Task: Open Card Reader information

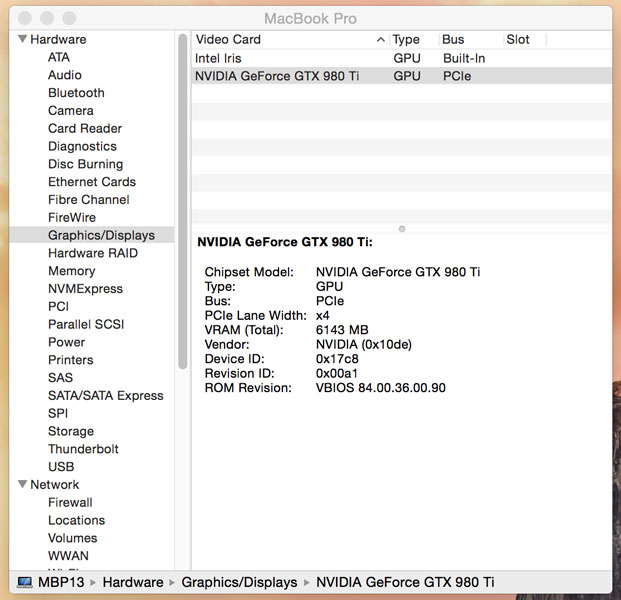Action: (85, 128)
